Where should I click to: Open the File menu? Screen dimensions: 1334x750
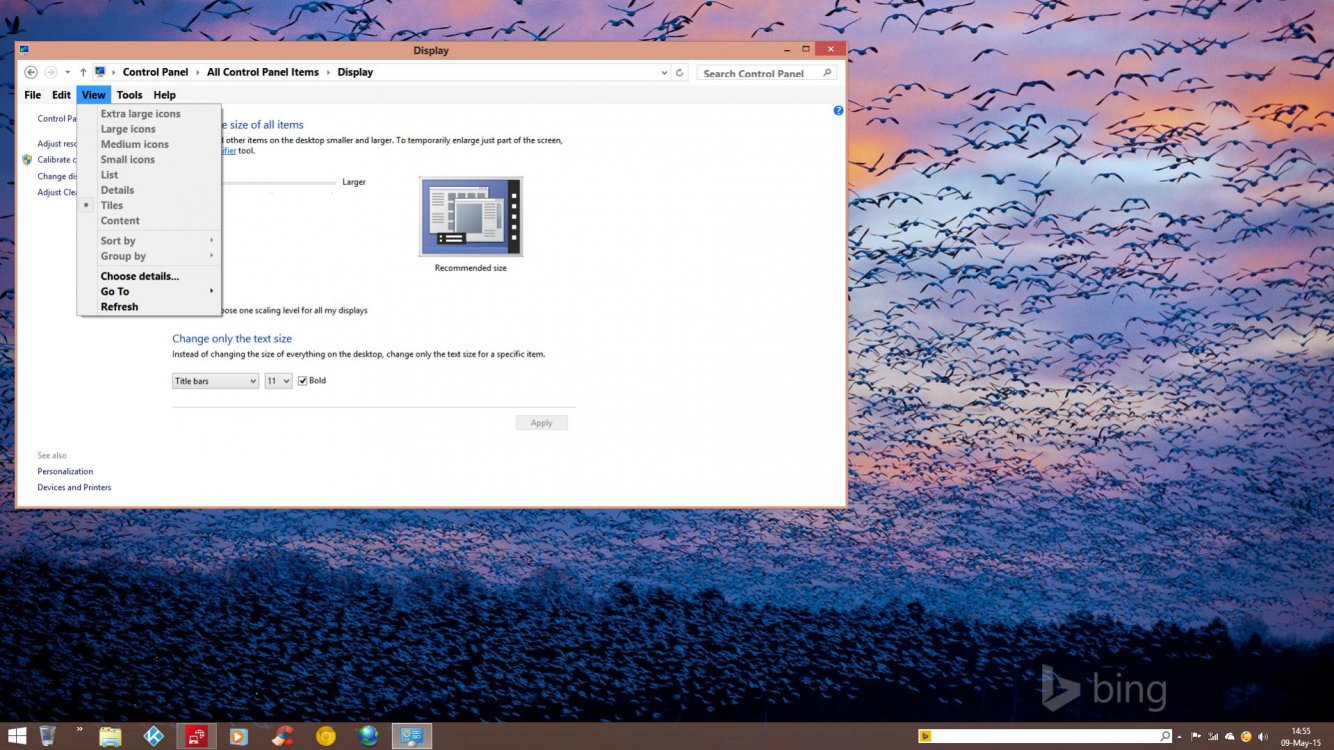tap(33, 95)
